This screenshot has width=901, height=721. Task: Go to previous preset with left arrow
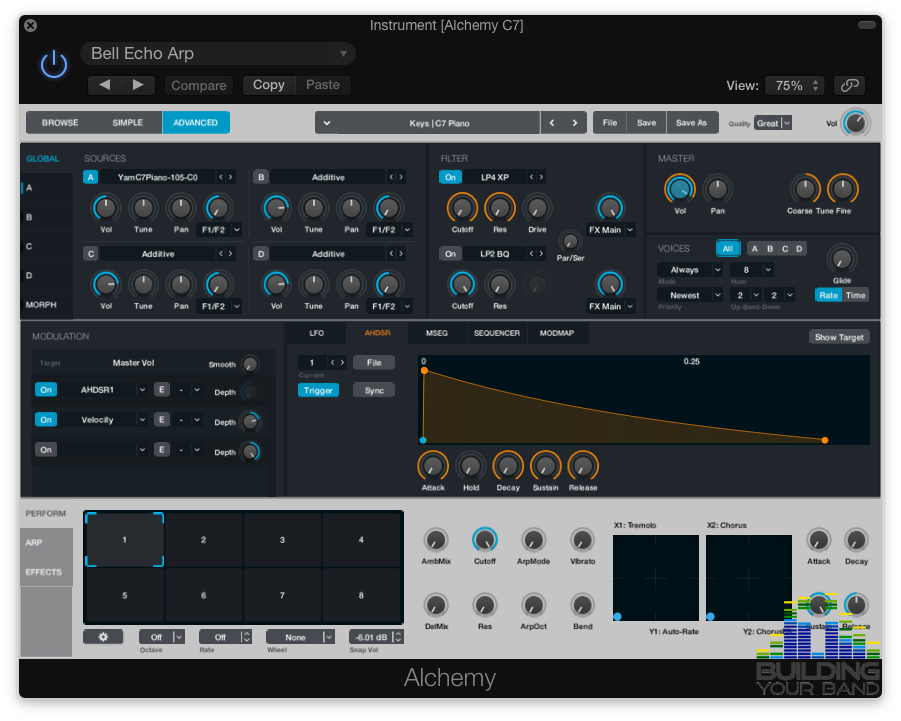click(x=105, y=85)
